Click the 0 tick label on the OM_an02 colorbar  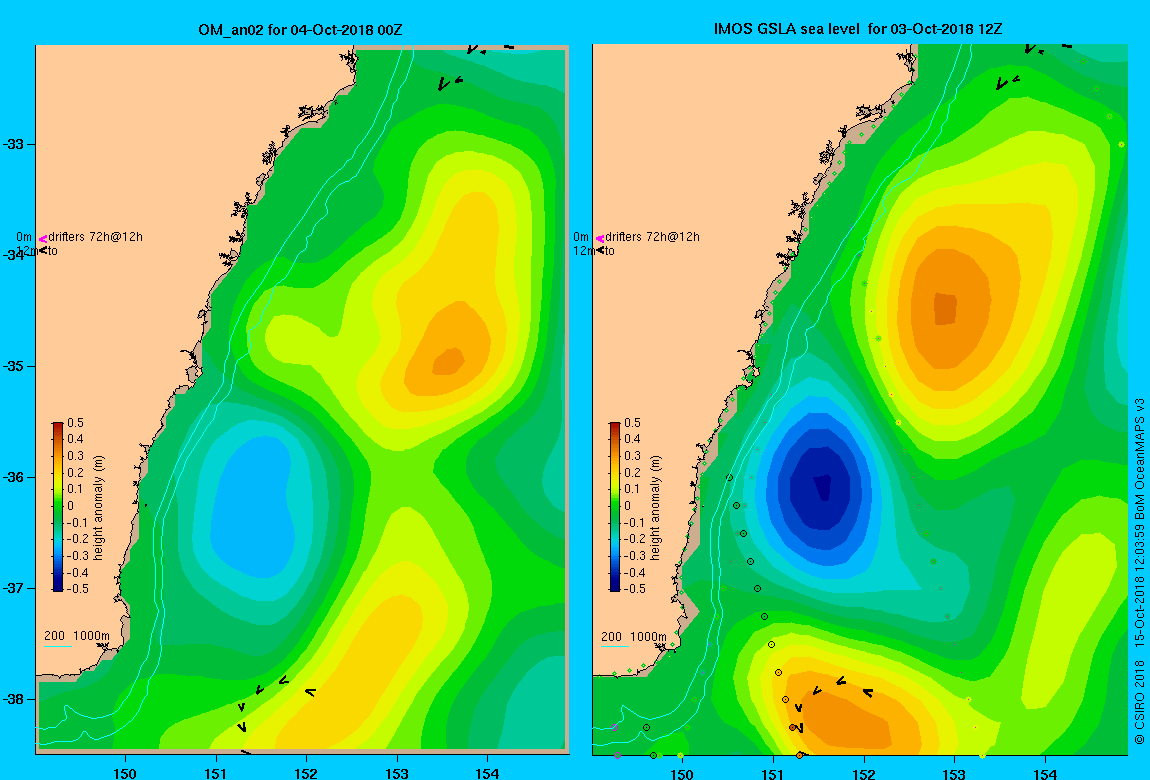coord(70,506)
